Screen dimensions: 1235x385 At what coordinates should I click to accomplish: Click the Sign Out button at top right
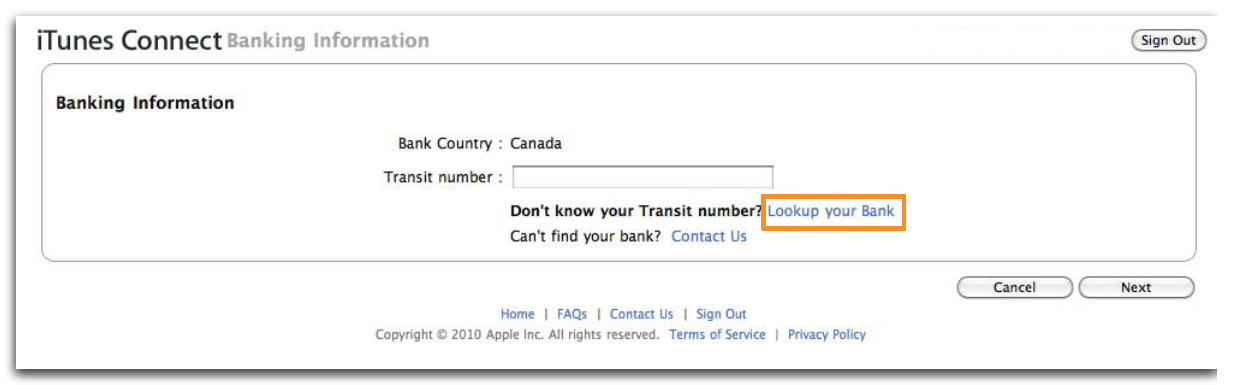pyautogui.click(x=1168, y=41)
